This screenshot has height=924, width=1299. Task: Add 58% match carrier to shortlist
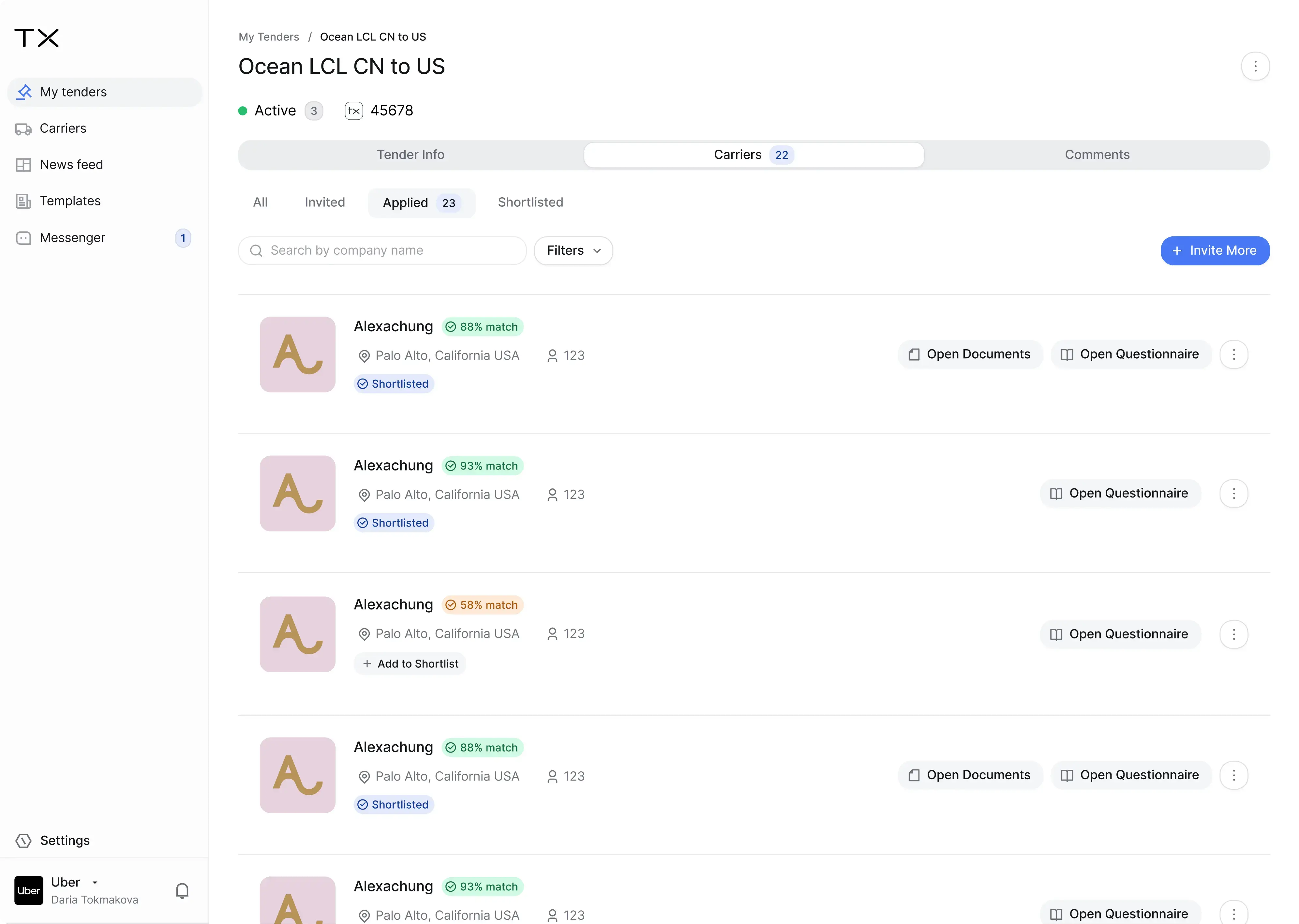[x=410, y=664]
